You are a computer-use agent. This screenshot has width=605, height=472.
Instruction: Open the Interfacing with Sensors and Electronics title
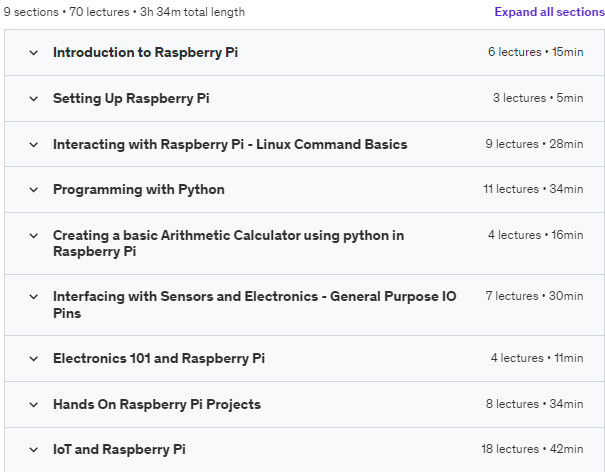(x=255, y=305)
